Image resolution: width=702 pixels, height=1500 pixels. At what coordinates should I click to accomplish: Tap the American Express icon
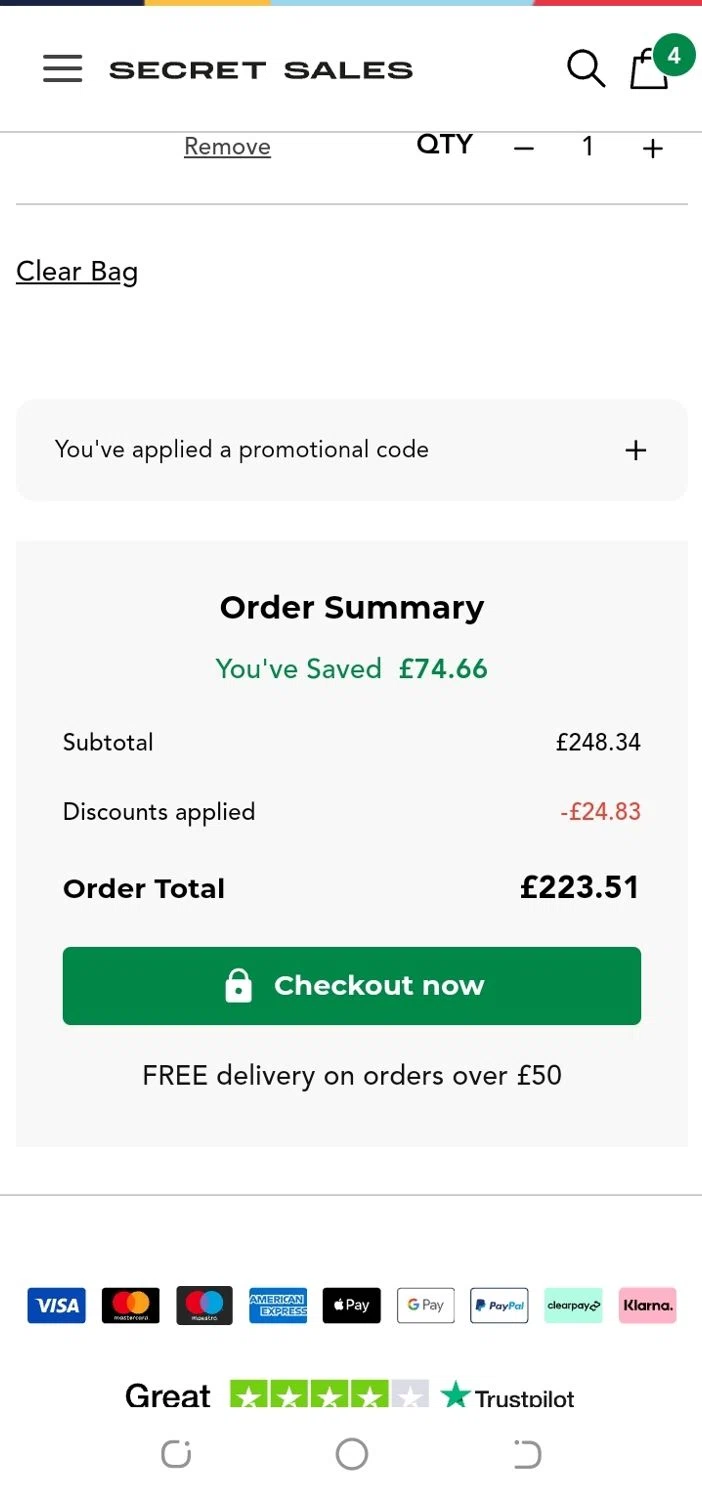[278, 1305]
